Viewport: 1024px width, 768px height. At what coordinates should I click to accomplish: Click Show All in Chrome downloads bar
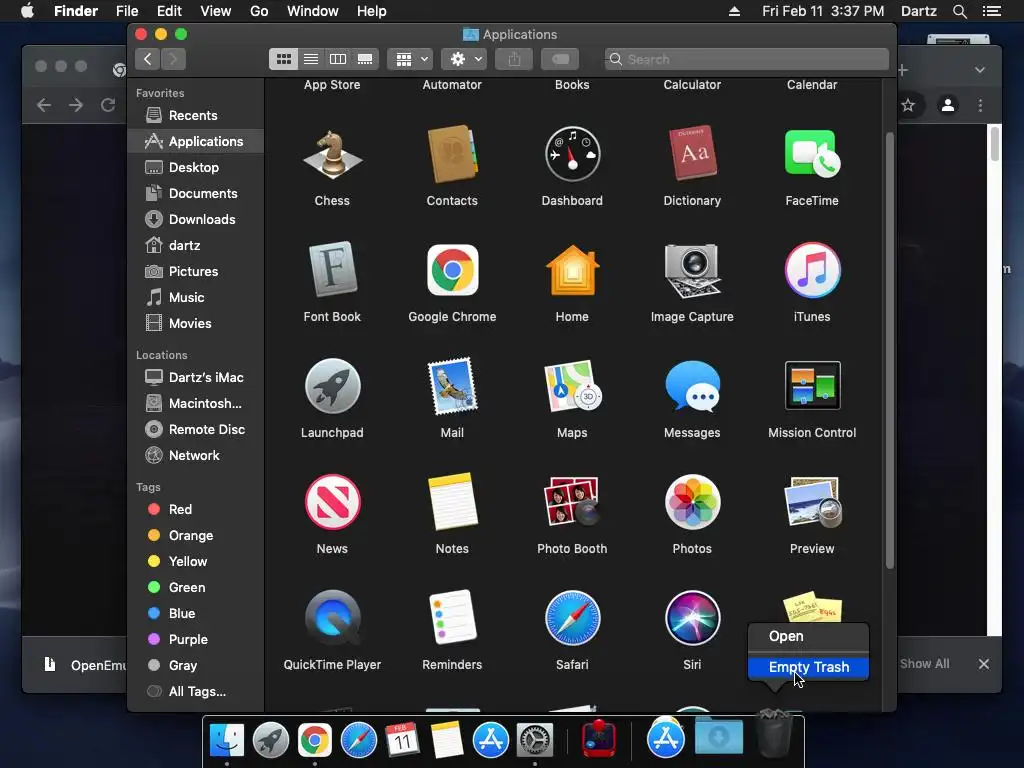point(924,664)
